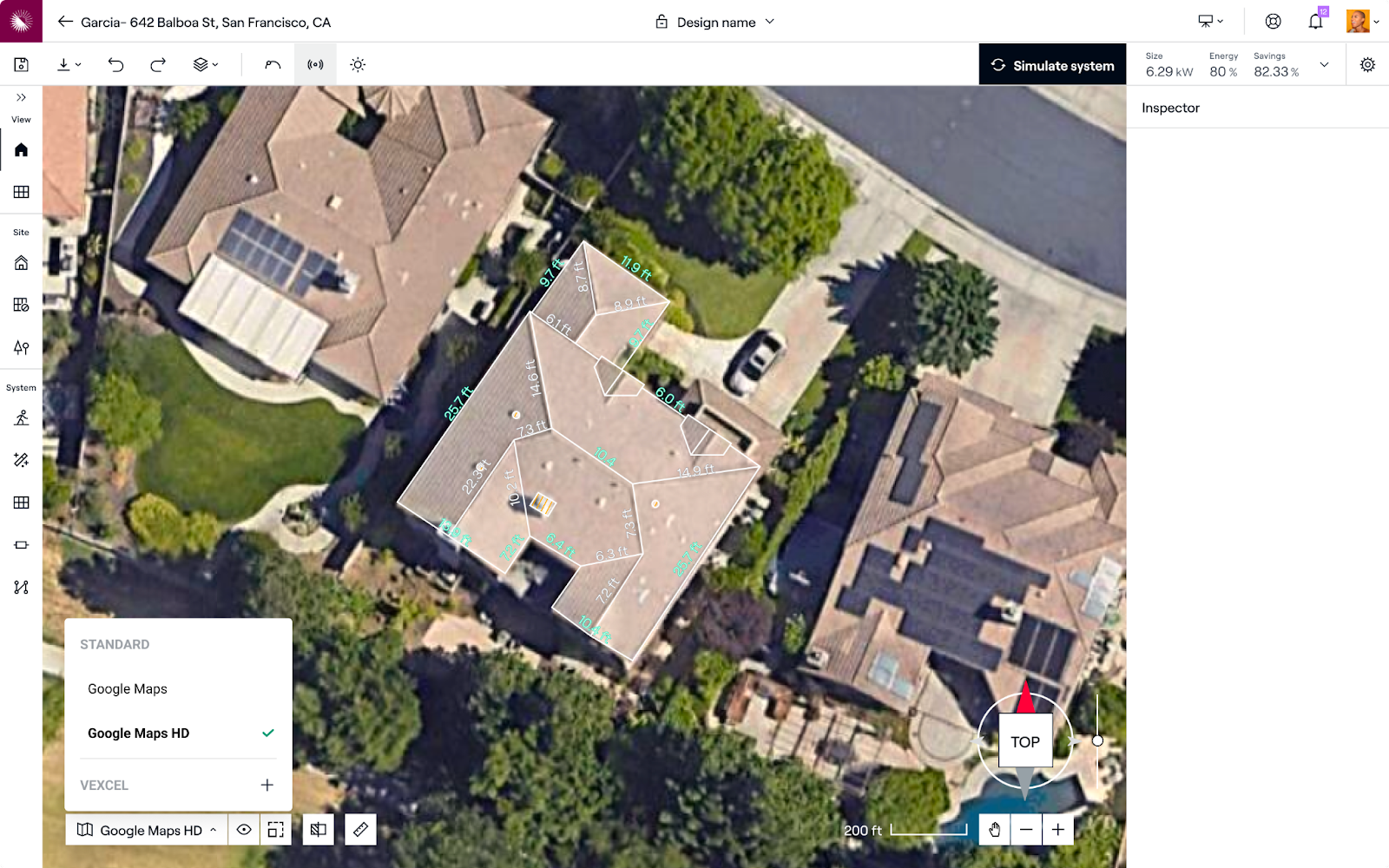Expand the system size summary chevron
The height and width of the screenshot is (868, 1389).
[x=1324, y=65]
